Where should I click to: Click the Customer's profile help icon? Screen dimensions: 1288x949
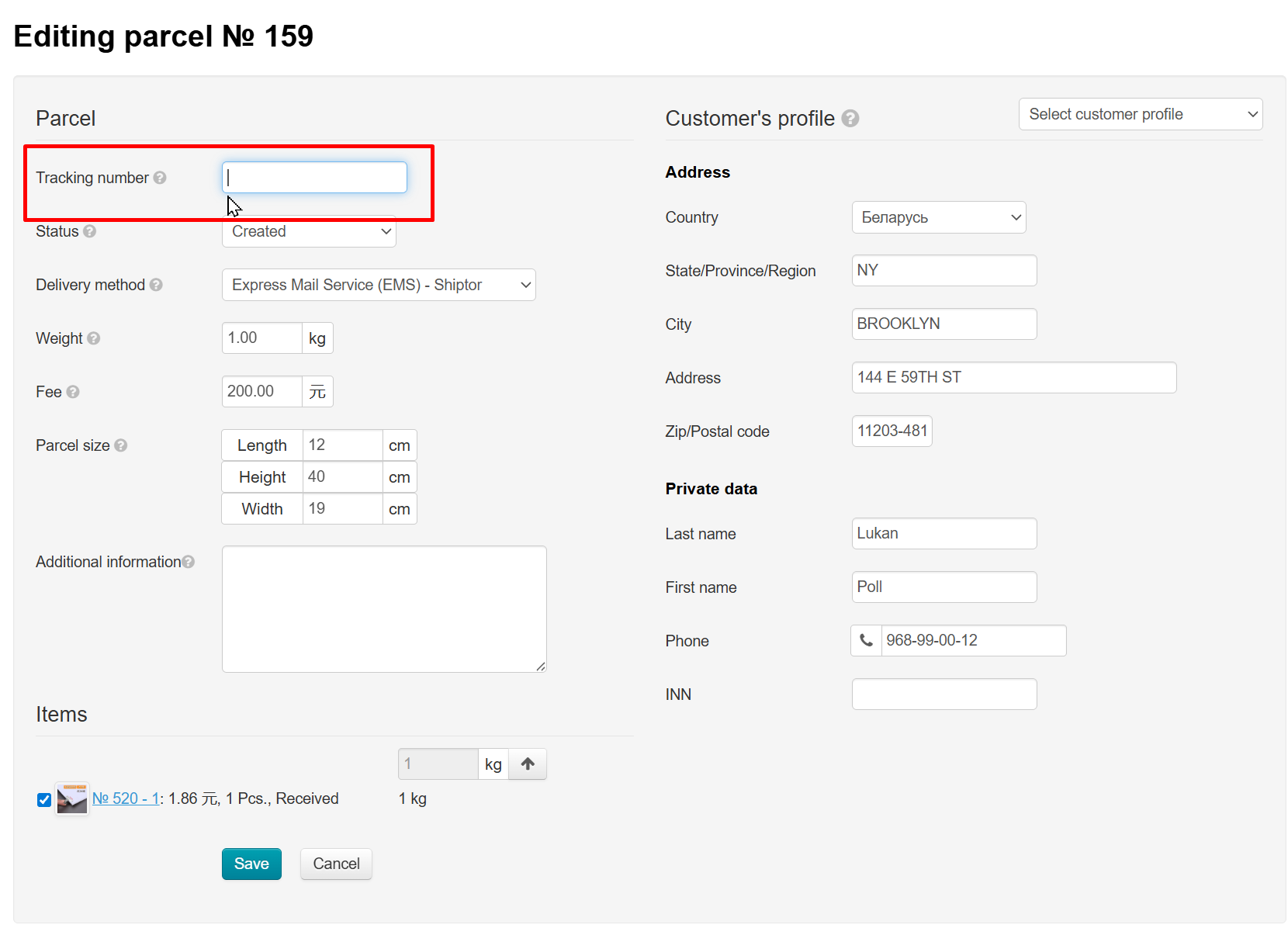point(850,119)
